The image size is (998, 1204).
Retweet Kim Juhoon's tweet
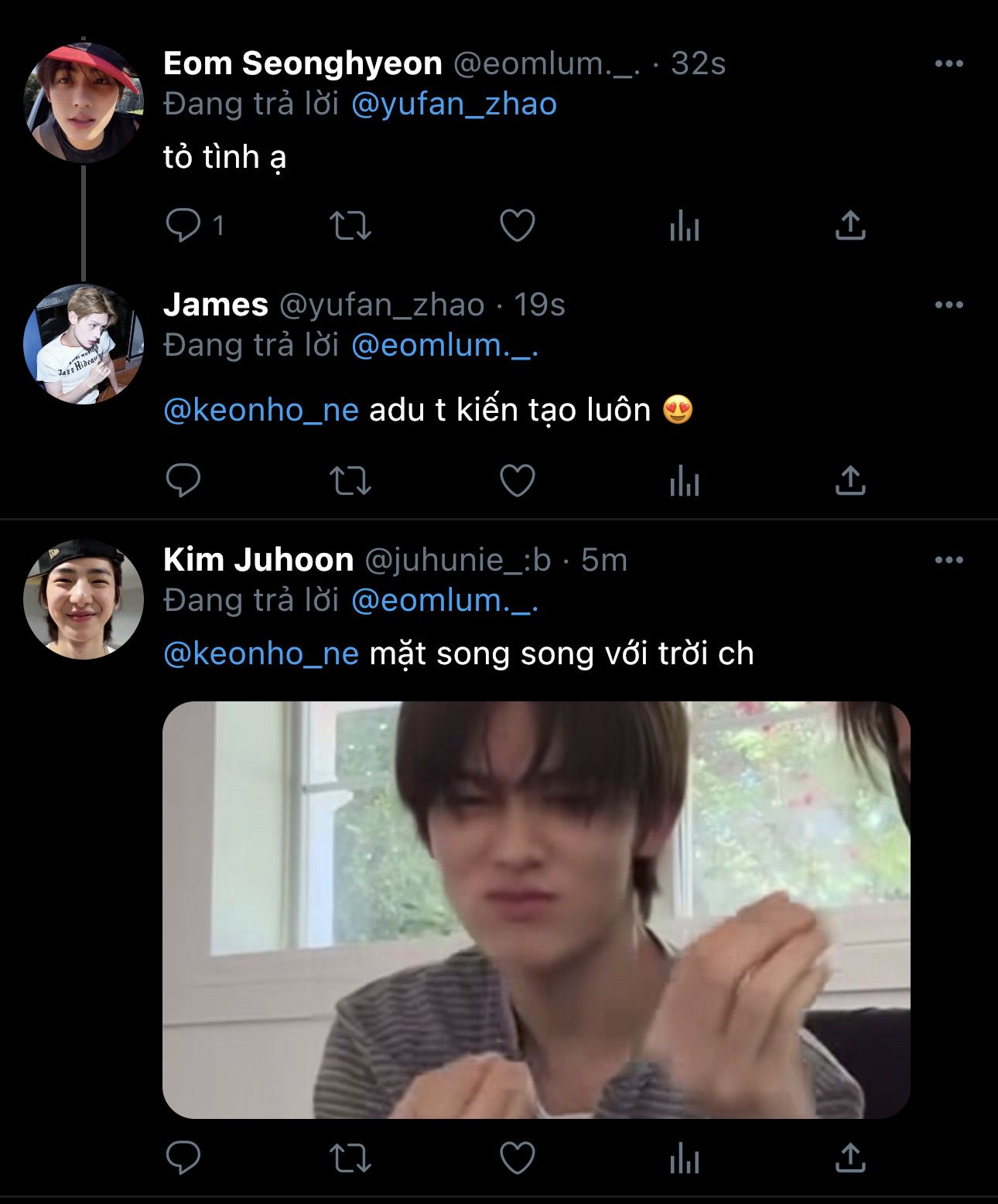[x=350, y=1158]
